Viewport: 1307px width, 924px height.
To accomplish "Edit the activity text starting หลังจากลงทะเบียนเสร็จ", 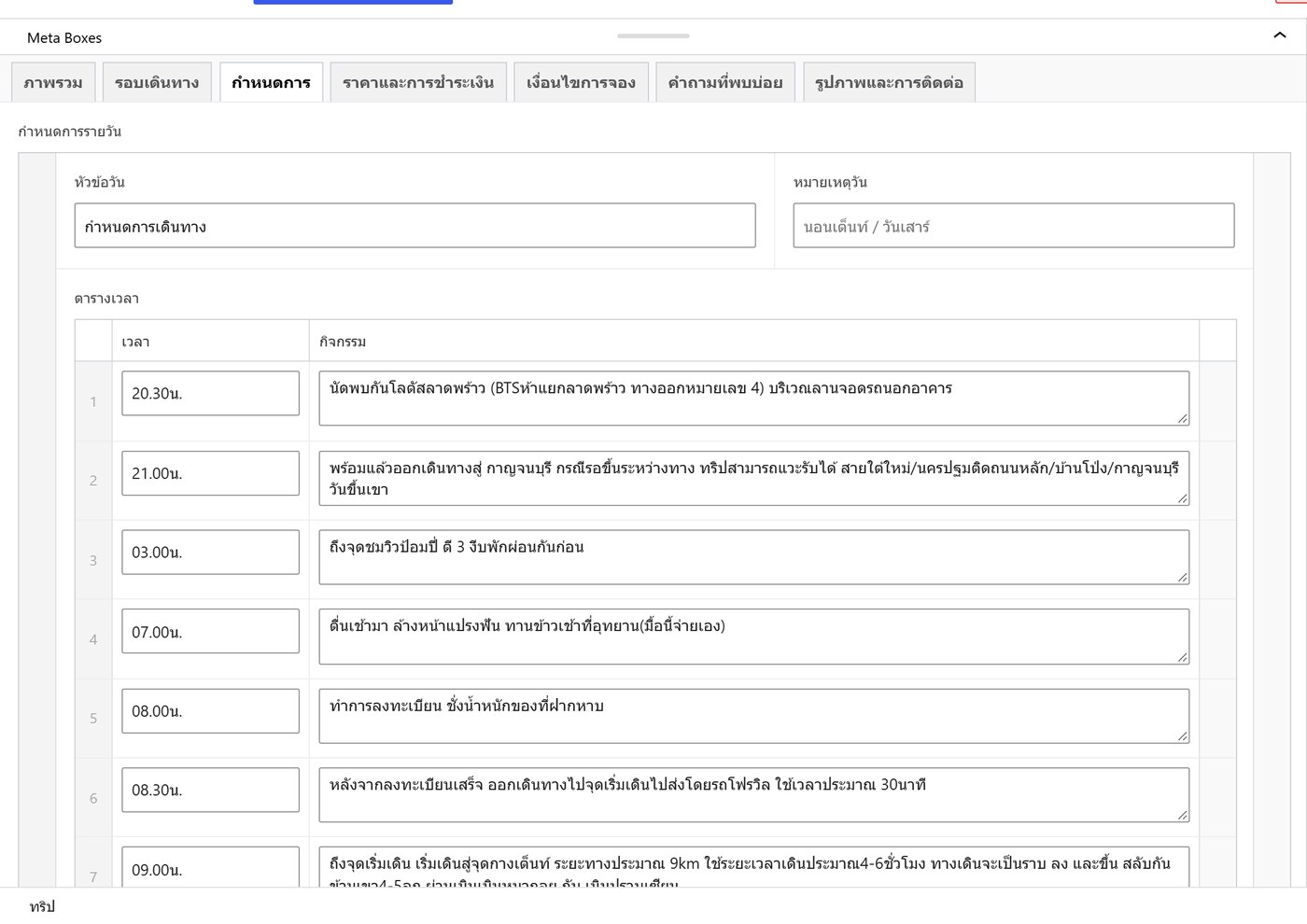I will [754, 795].
